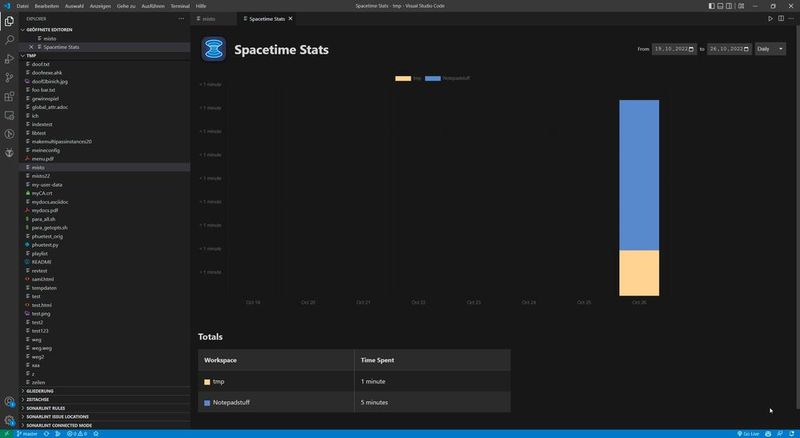The height and width of the screenshot is (438, 800).
Task: Open the Hilfe menu
Action: (201, 6)
